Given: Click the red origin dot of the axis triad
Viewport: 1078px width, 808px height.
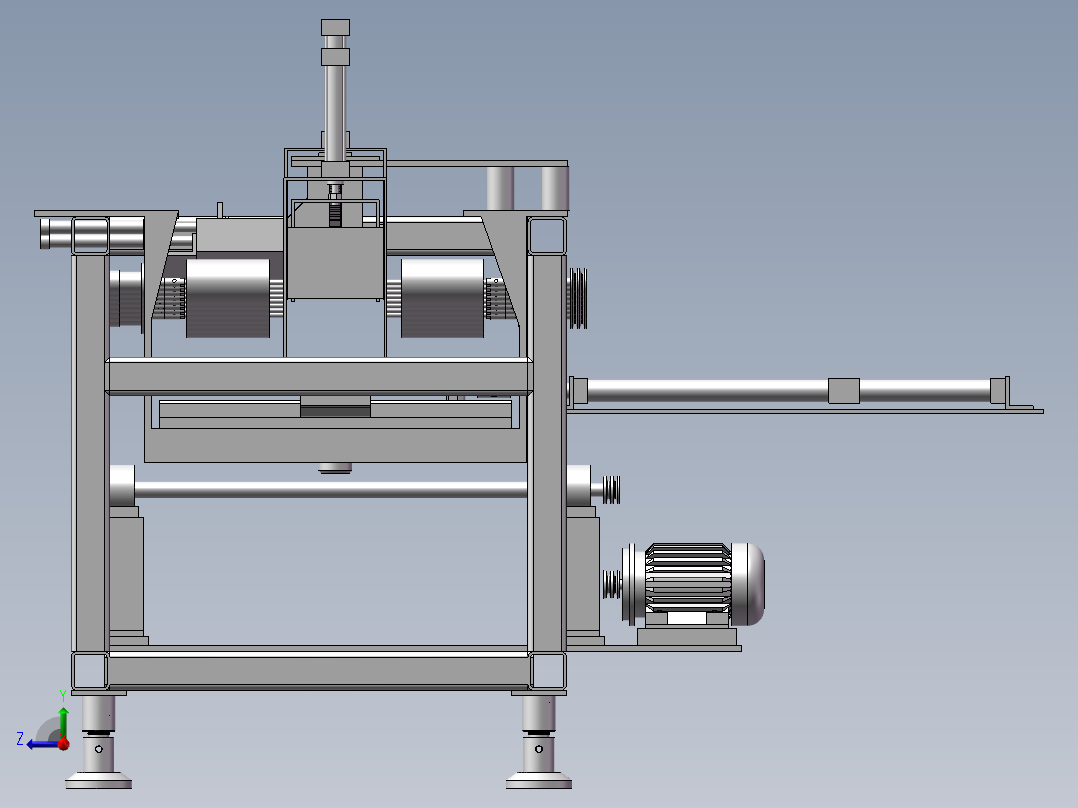Looking at the screenshot, I should [x=63, y=743].
